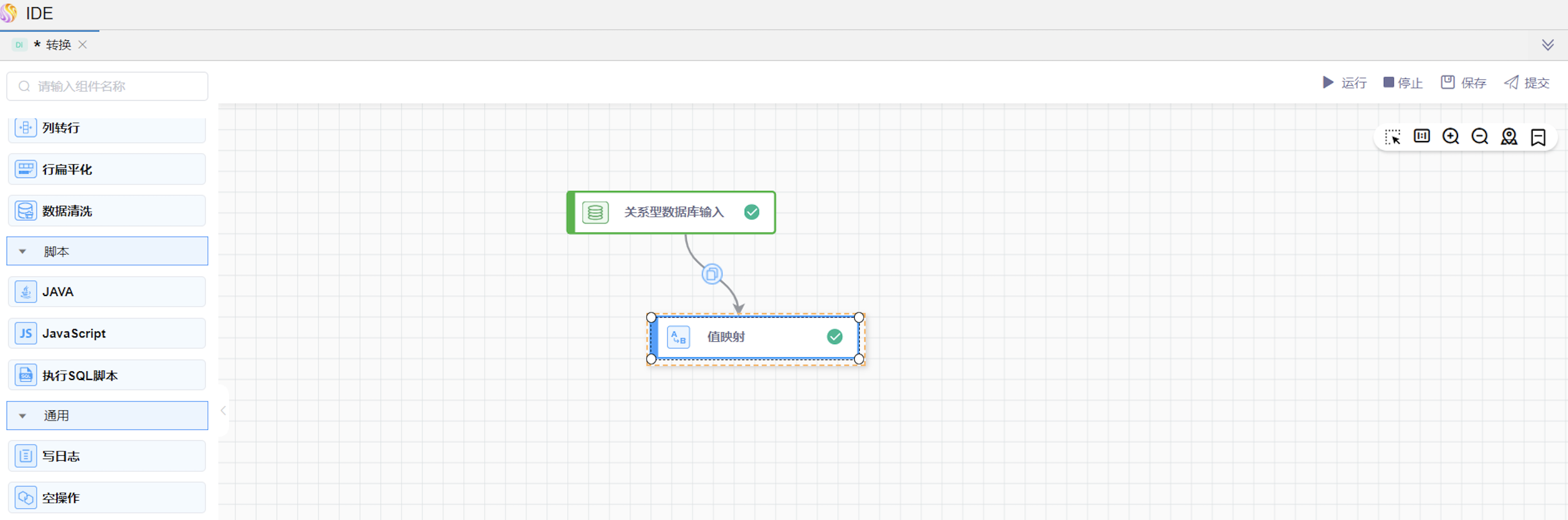Click the 提交 submit button
The image size is (1568, 520).
(x=1527, y=83)
